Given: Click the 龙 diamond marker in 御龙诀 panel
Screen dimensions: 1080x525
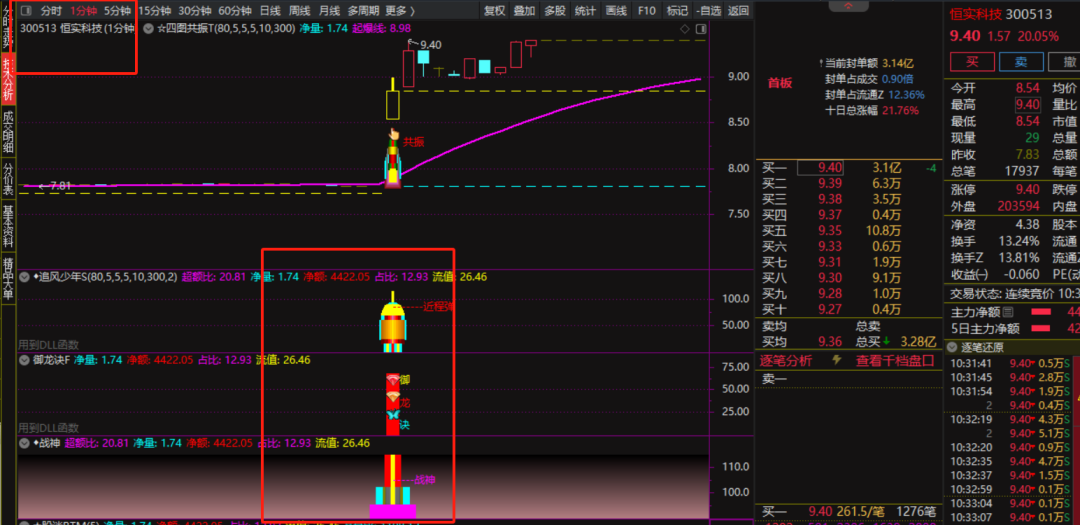Looking at the screenshot, I should tap(393, 398).
